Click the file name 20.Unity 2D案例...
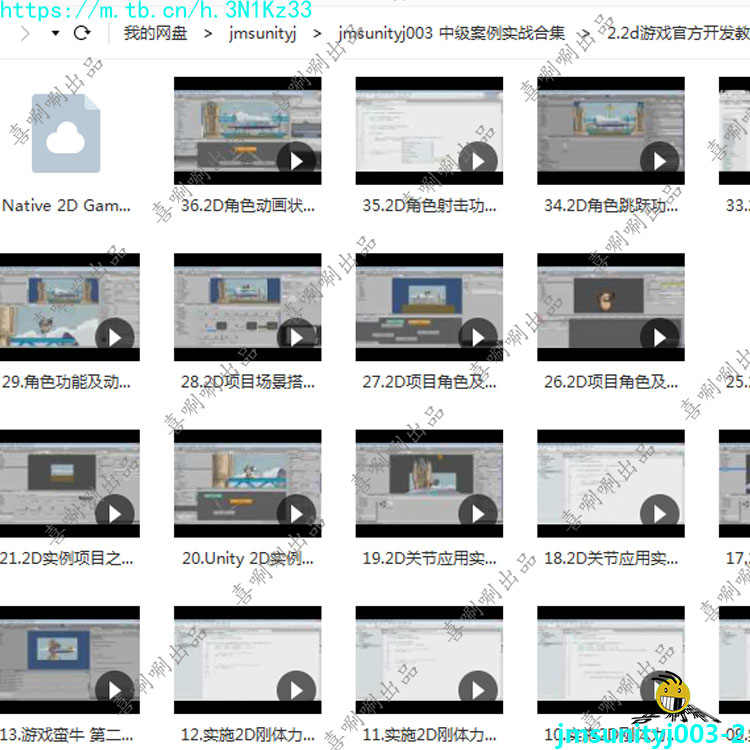Screen dimensions: 750x750 tap(248, 559)
